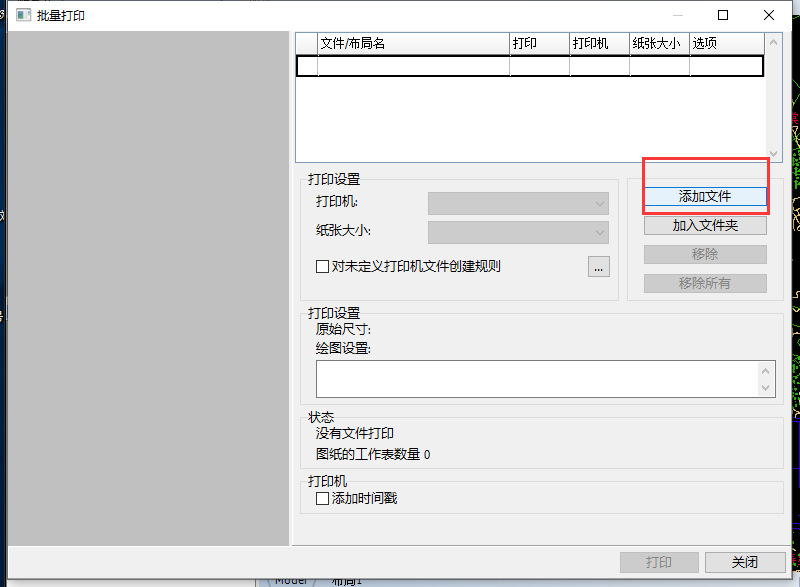The height and width of the screenshot is (587, 800).
Task: Enable 对未定义打印机文件创建规则 checkbox
Action: pyautogui.click(x=322, y=267)
